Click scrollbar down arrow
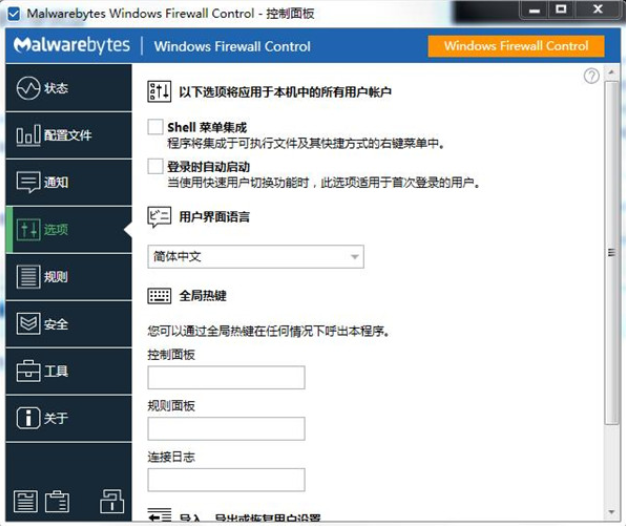This screenshot has height=526, width=626. click(611, 512)
